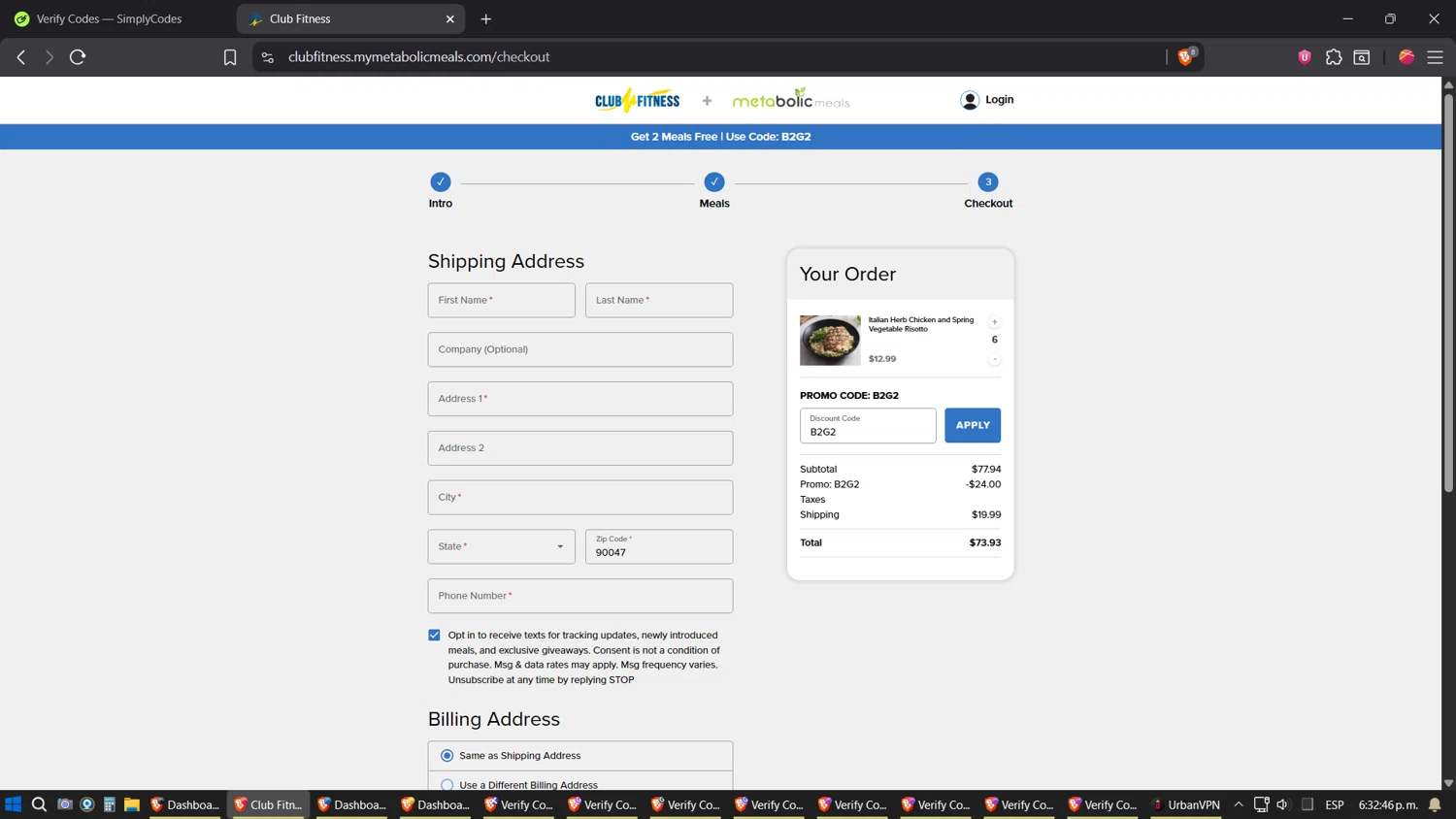Click the Club Fitness logo
Image resolution: width=1456 pixels, height=819 pixels.
coord(637,100)
